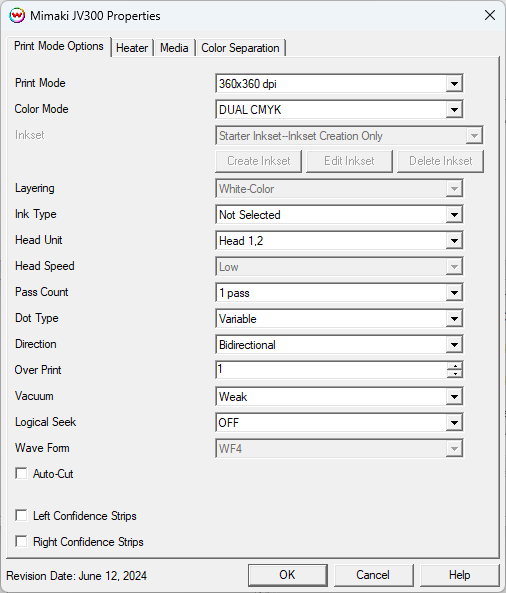Click the disabled Layering combo box
The width and height of the screenshot is (506, 593).
point(339,189)
